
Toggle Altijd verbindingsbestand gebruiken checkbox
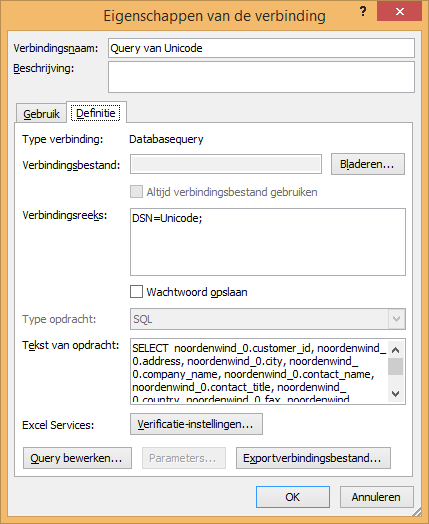pyautogui.click(x=136, y=192)
